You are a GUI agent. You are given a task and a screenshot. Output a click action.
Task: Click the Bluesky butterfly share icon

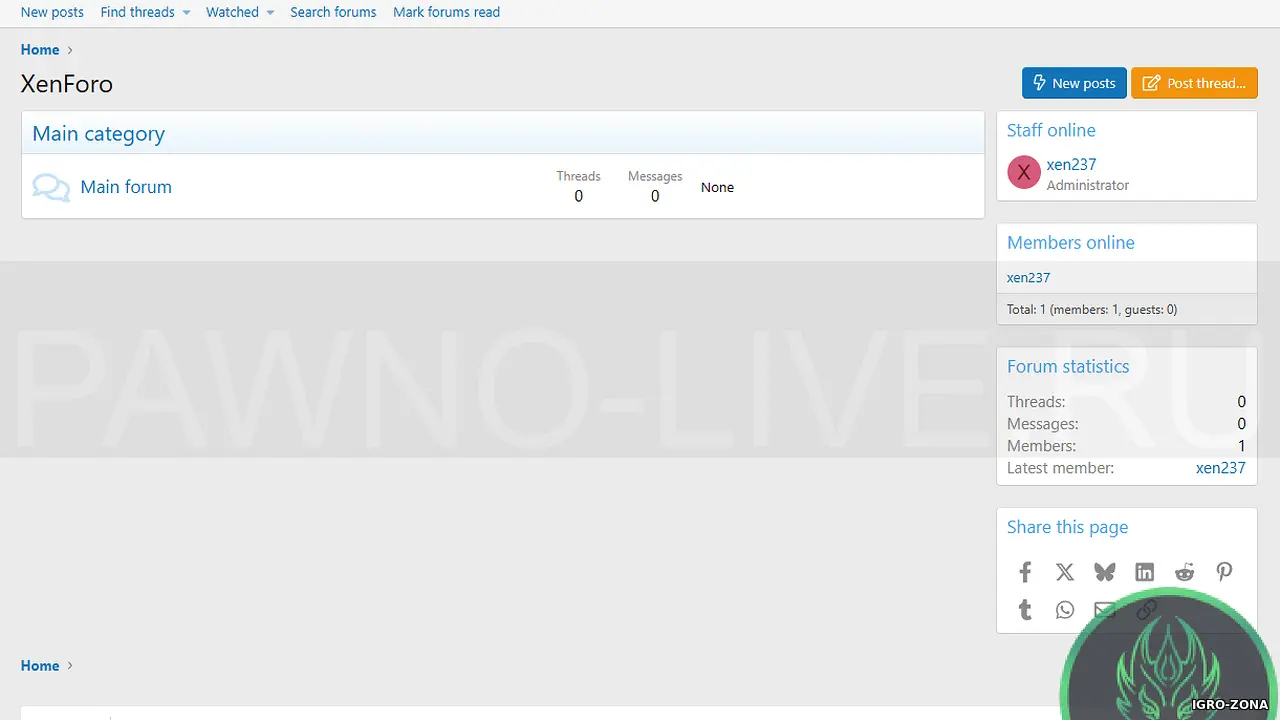pyautogui.click(x=1105, y=572)
